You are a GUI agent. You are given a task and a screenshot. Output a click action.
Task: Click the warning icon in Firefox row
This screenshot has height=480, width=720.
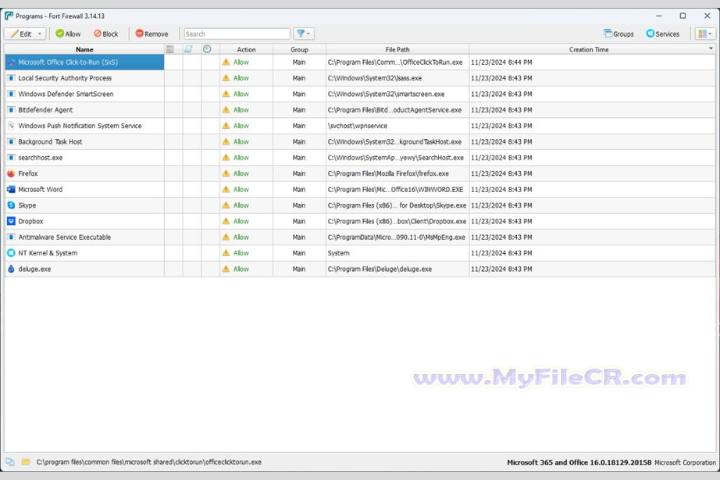(x=226, y=173)
